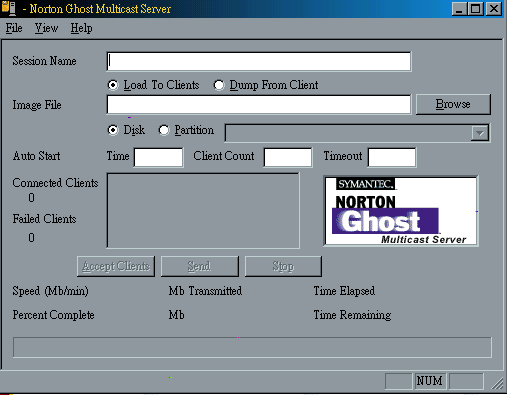Click the Session Name label

44,61
